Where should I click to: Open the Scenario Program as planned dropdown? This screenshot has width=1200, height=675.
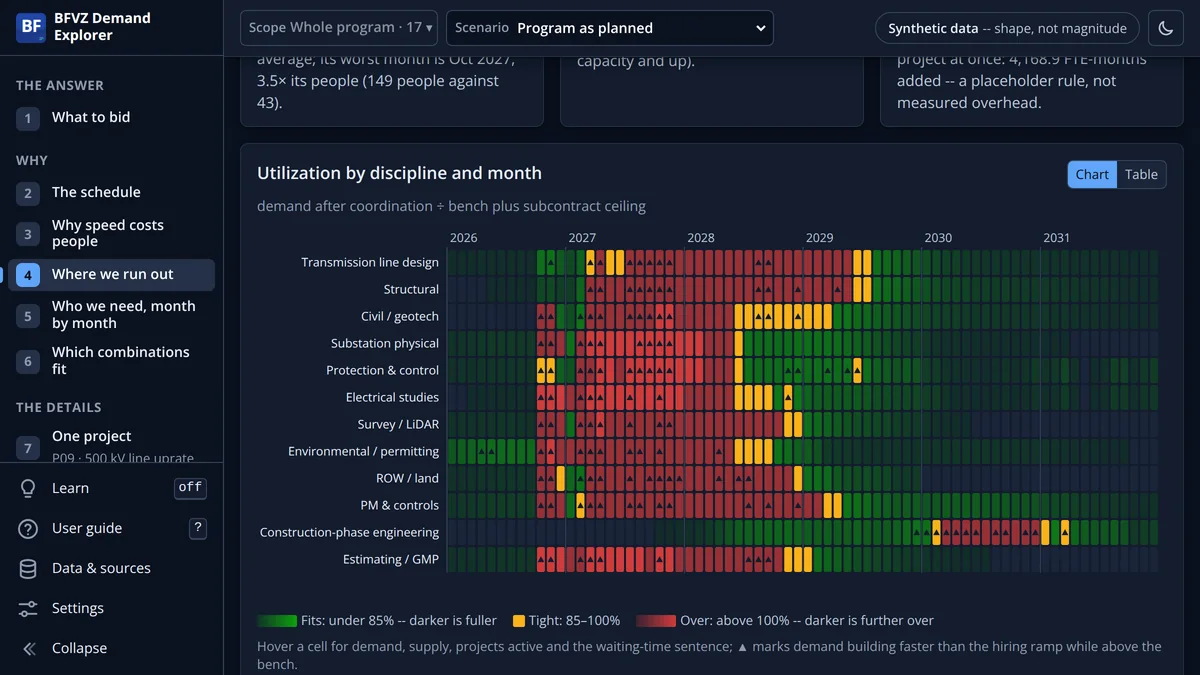610,28
